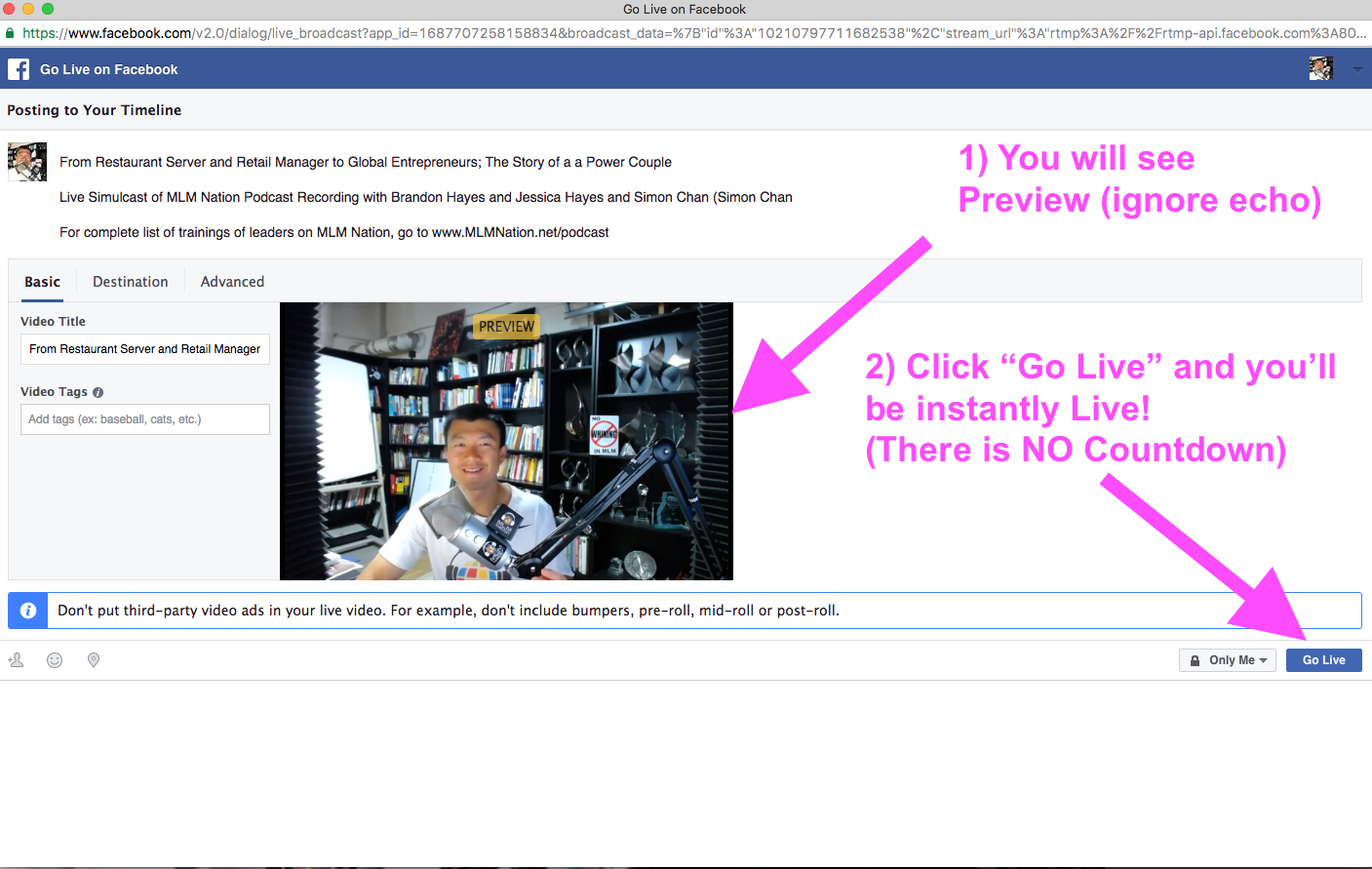Open the Advanced tab

[232, 282]
